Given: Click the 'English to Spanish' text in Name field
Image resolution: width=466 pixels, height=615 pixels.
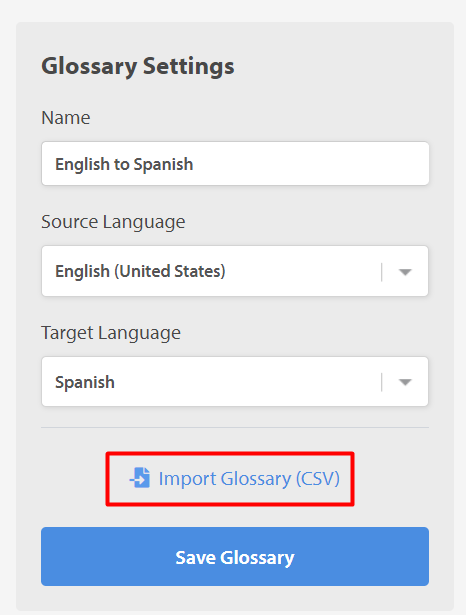Looking at the screenshot, I should pyautogui.click(x=124, y=164).
